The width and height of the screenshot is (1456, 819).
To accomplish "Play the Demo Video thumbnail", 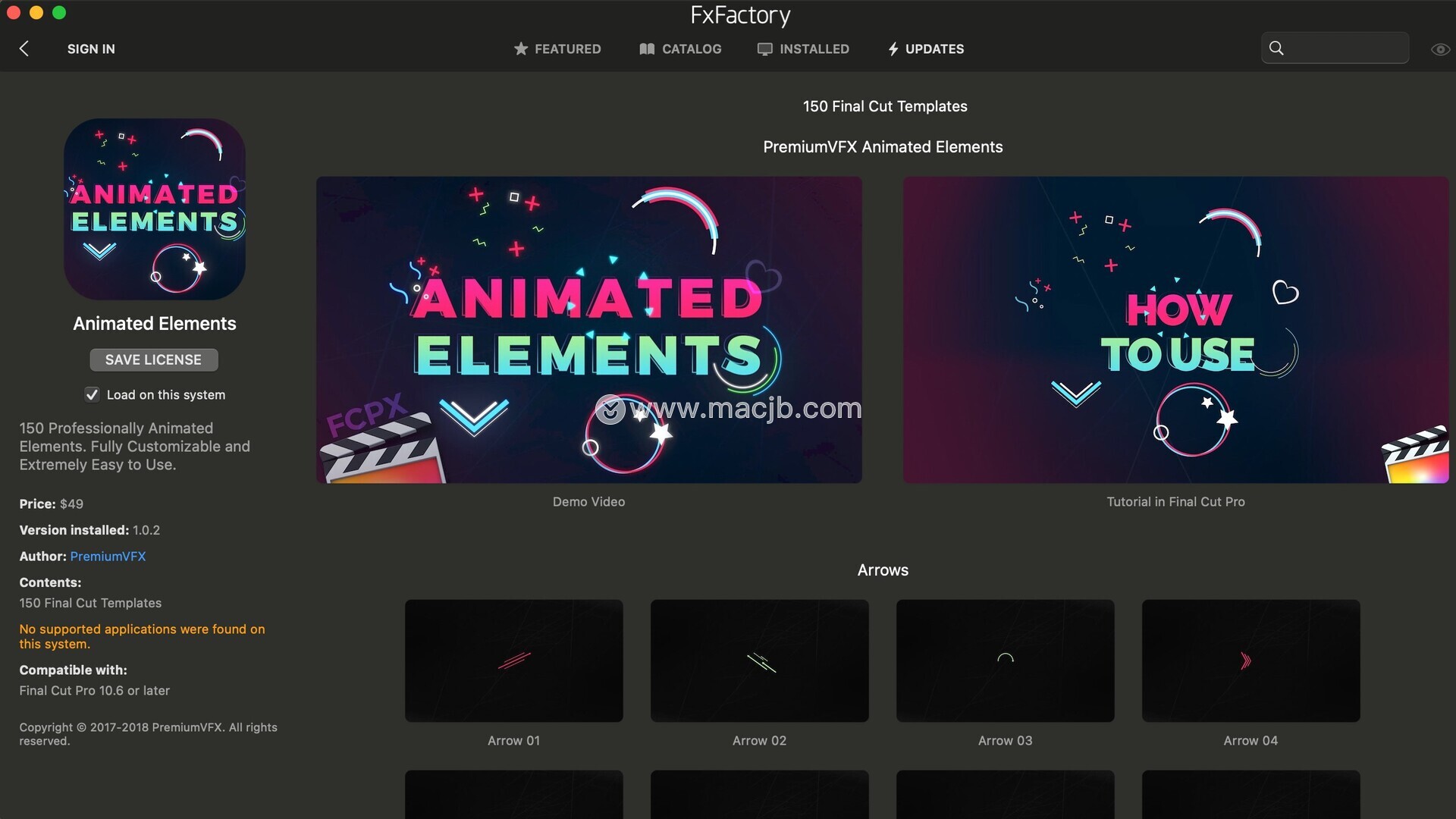I will [x=588, y=330].
